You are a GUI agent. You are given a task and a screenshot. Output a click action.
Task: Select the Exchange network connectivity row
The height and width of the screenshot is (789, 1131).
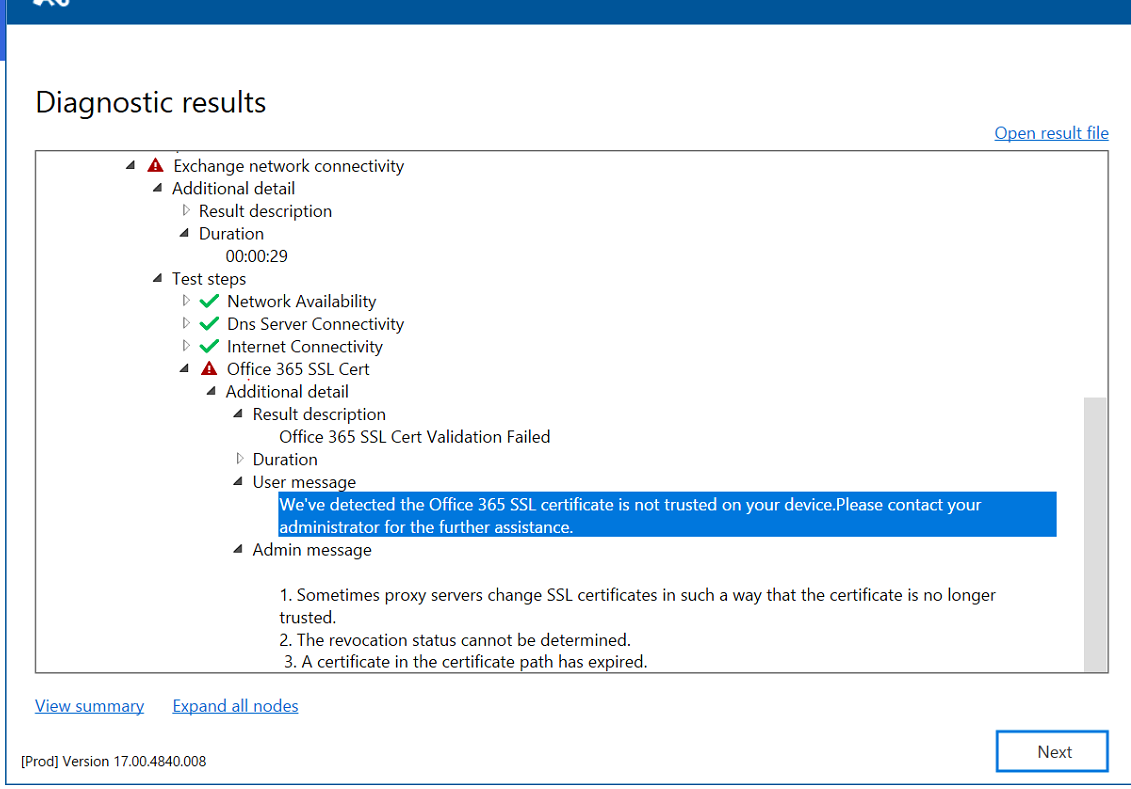pyautogui.click(x=289, y=166)
